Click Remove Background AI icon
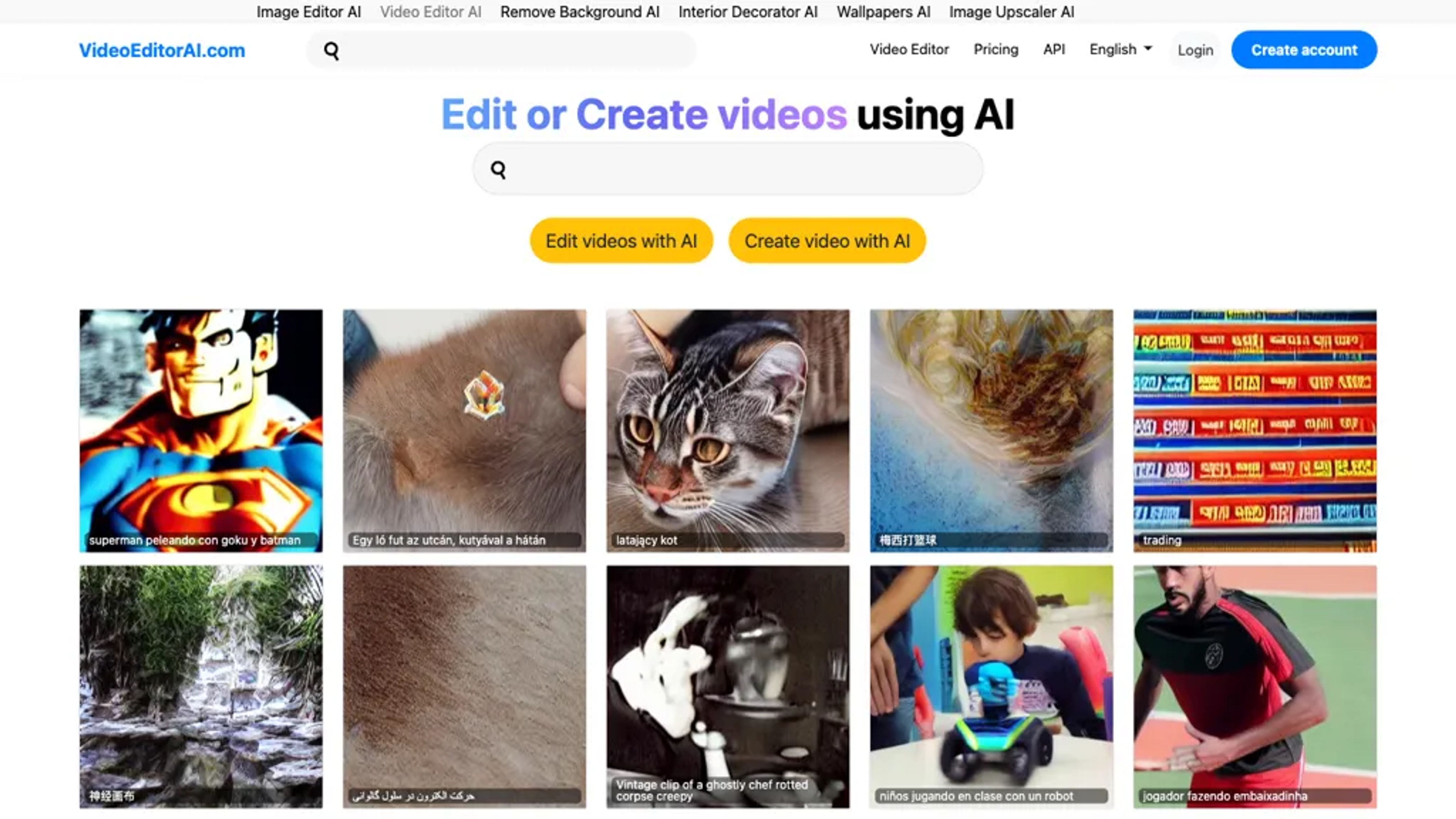Image resolution: width=1456 pixels, height=819 pixels. [x=580, y=11]
